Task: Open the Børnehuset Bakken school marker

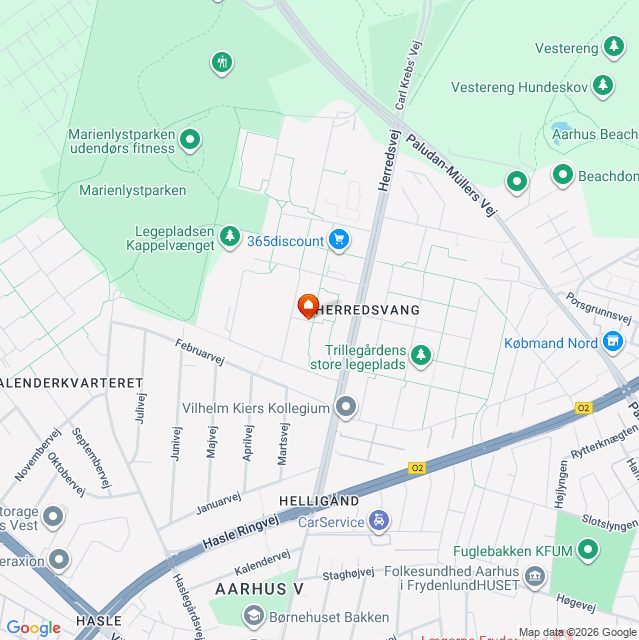Action: pos(254,616)
